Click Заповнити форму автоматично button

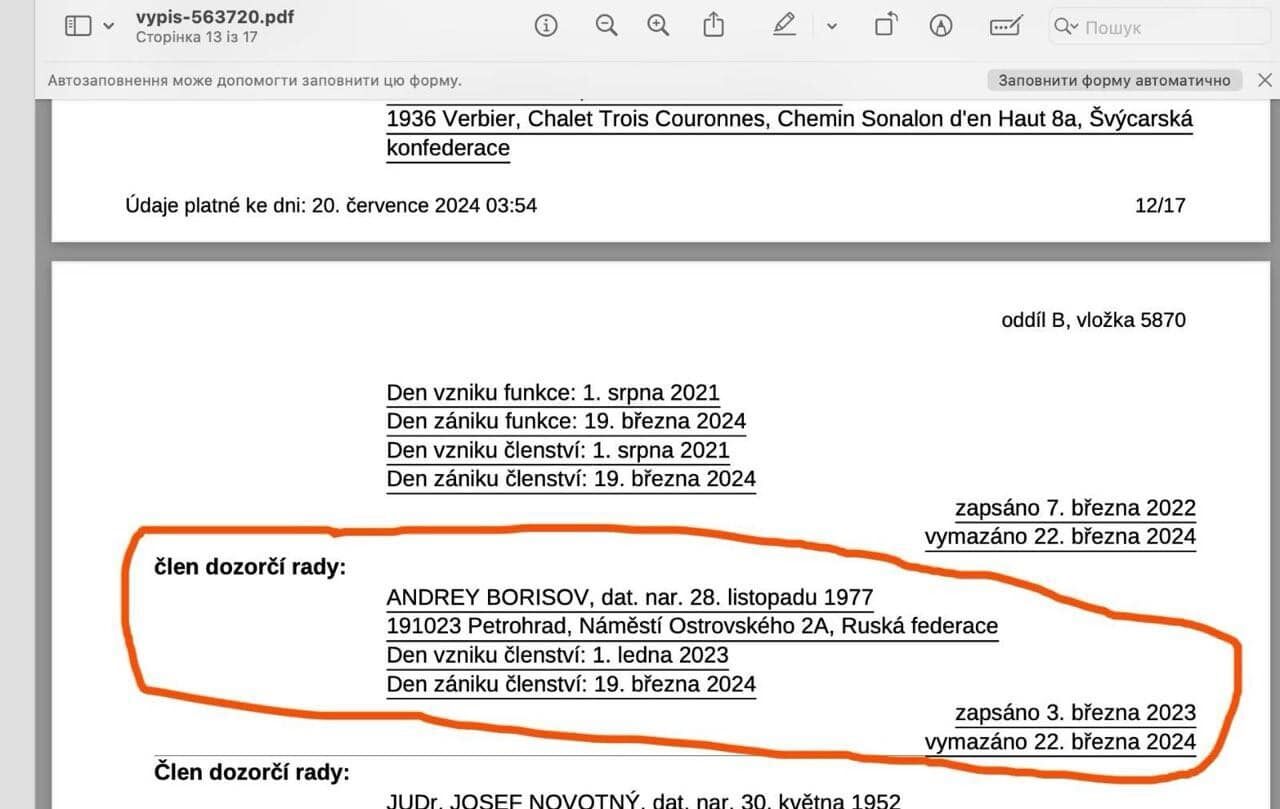1115,80
